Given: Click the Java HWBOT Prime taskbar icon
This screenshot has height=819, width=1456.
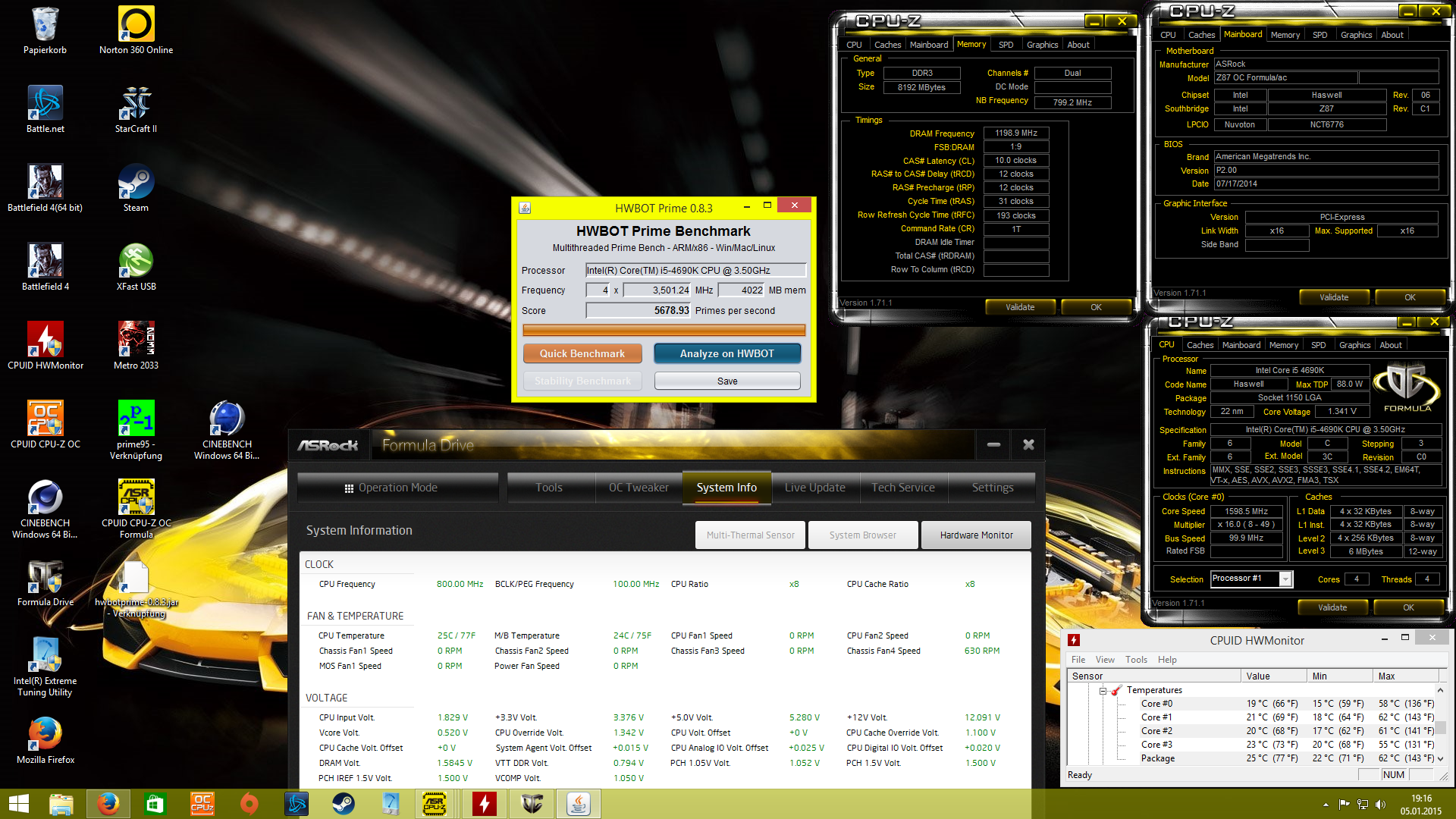Looking at the screenshot, I should (x=579, y=804).
